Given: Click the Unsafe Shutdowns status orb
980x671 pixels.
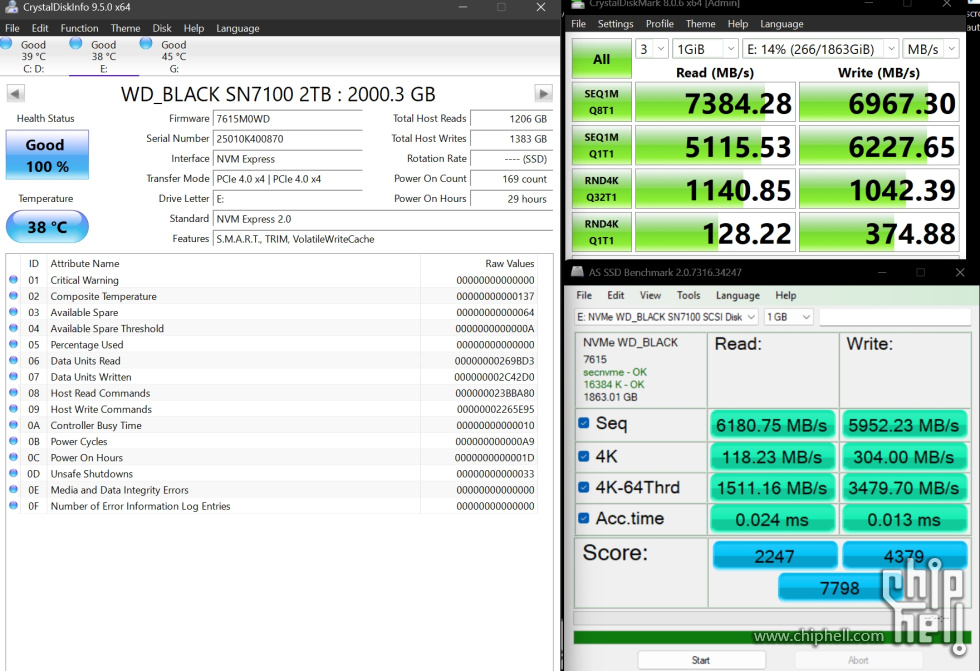Looking at the screenshot, I should point(13,474).
